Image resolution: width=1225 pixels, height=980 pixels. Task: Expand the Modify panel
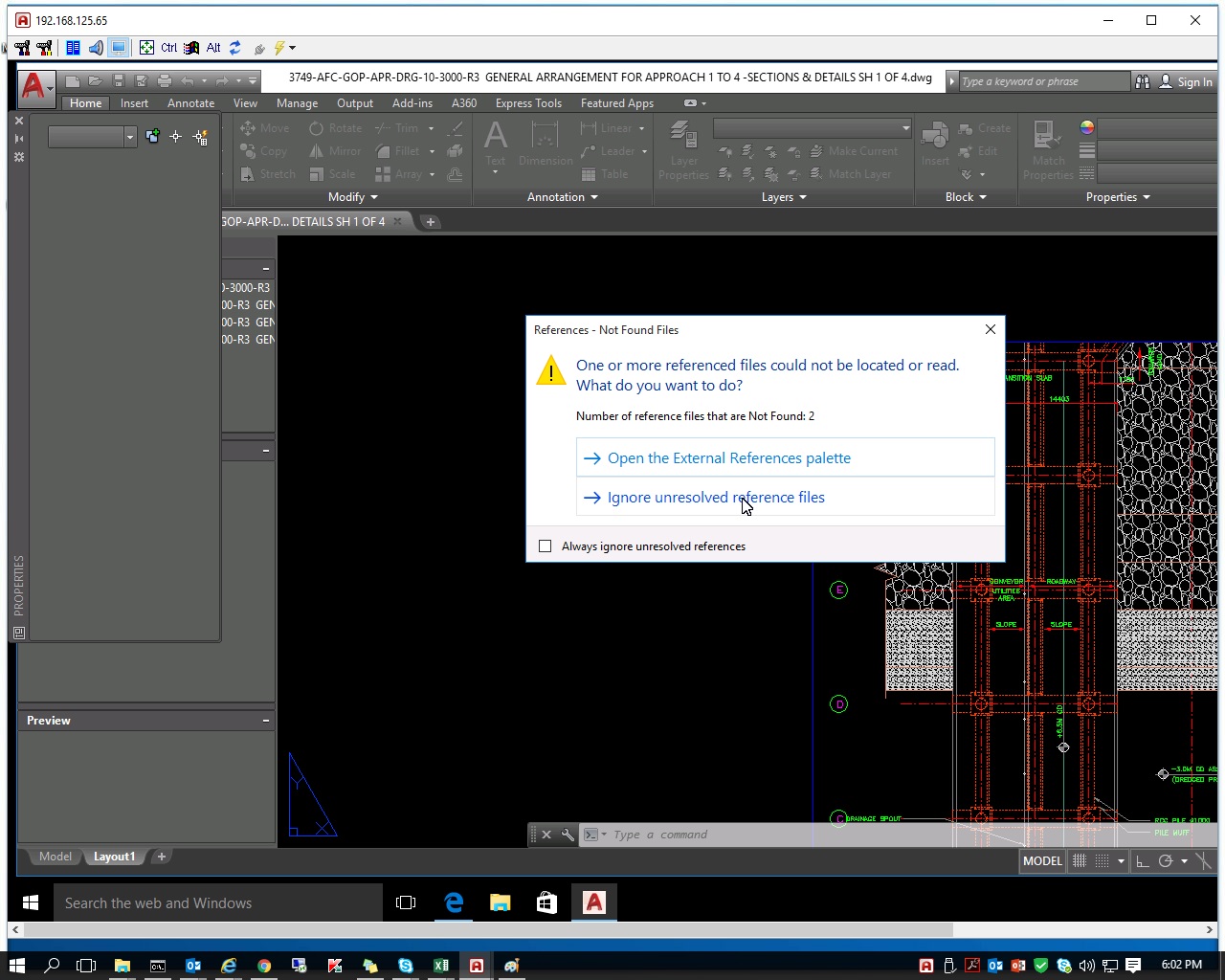click(352, 196)
